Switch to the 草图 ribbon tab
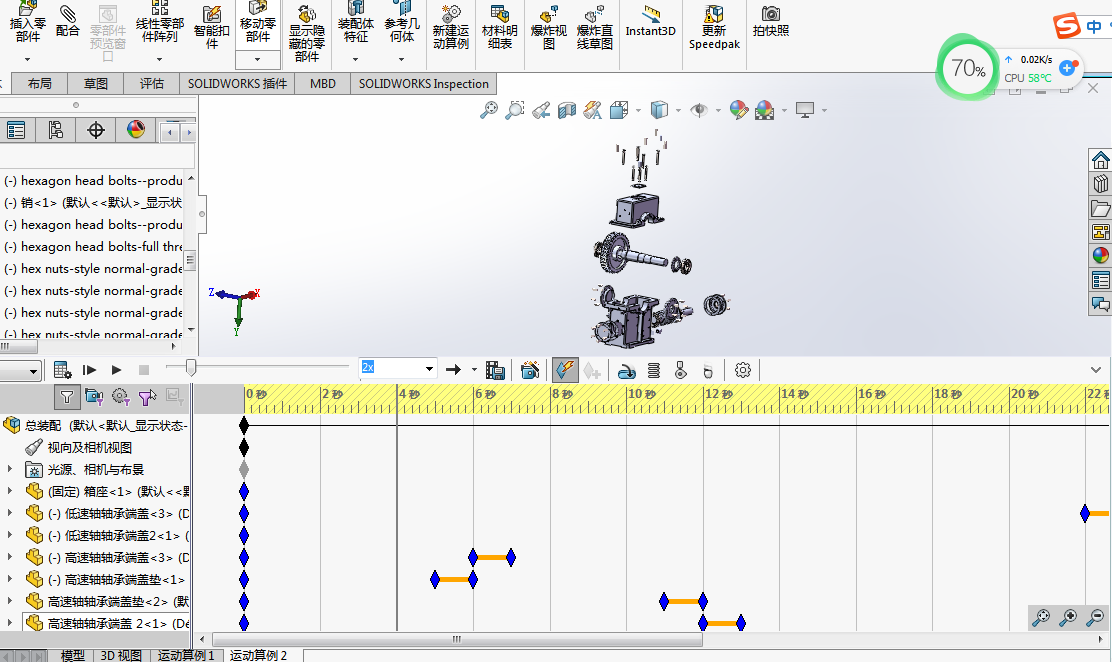 pyautogui.click(x=96, y=84)
